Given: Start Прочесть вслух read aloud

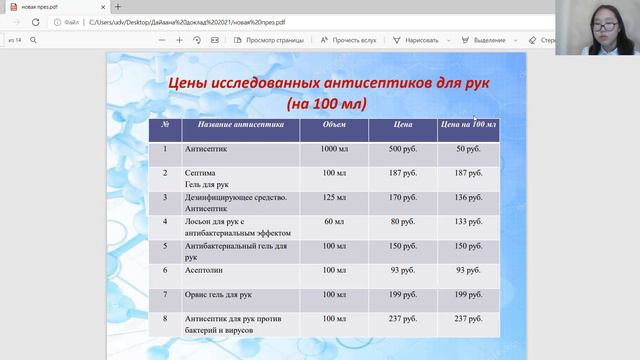Looking at the screenshot, I should click(x=348, y=40).
